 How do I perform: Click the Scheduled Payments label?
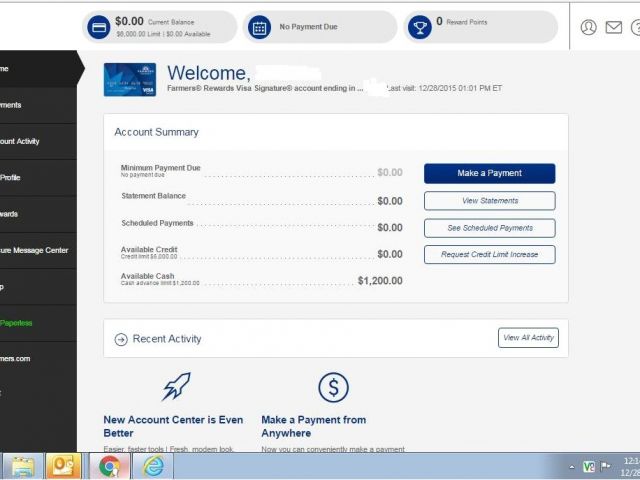point(157,223)
